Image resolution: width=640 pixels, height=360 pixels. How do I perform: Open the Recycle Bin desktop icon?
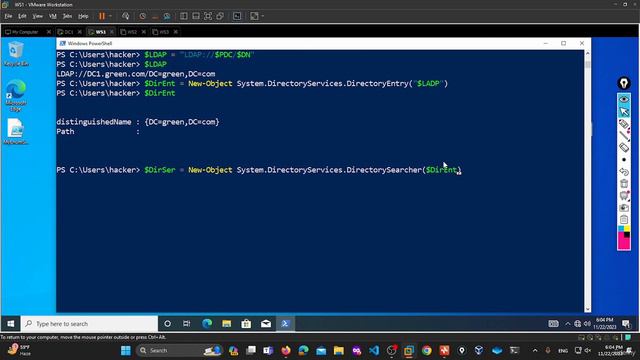tap(16, 54)
